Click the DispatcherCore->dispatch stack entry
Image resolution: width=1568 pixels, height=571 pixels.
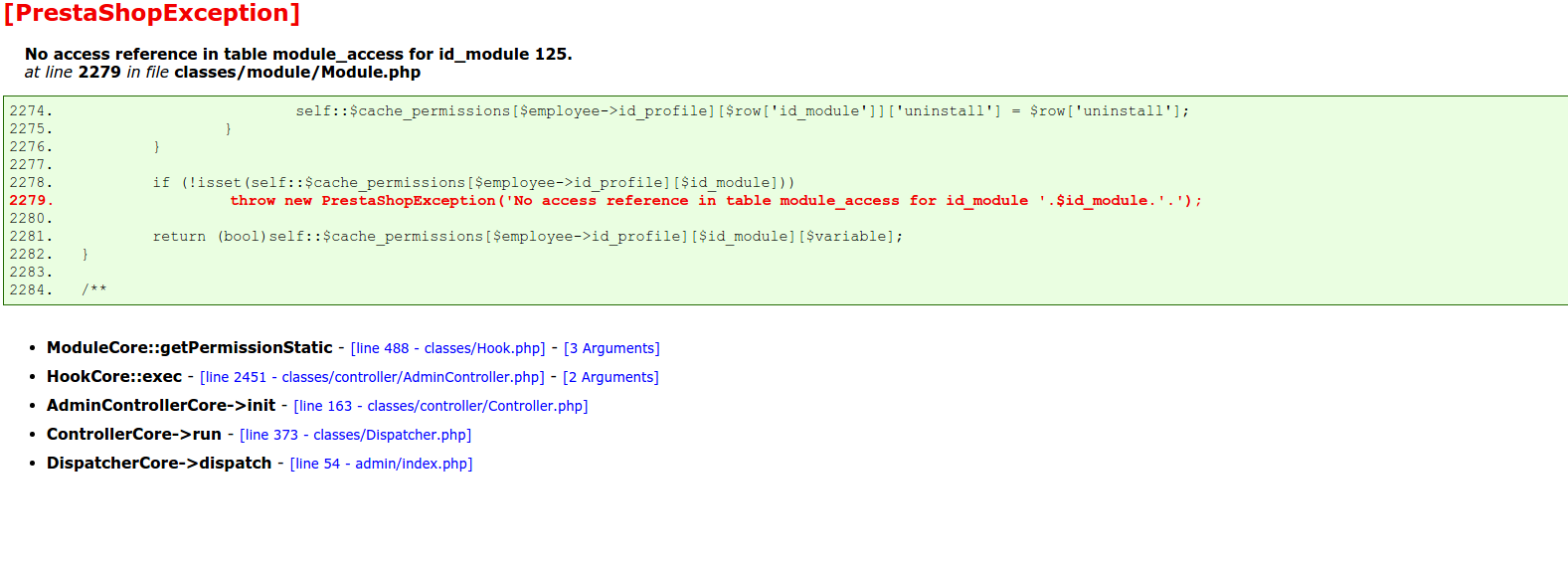click(x=159, y=463)
